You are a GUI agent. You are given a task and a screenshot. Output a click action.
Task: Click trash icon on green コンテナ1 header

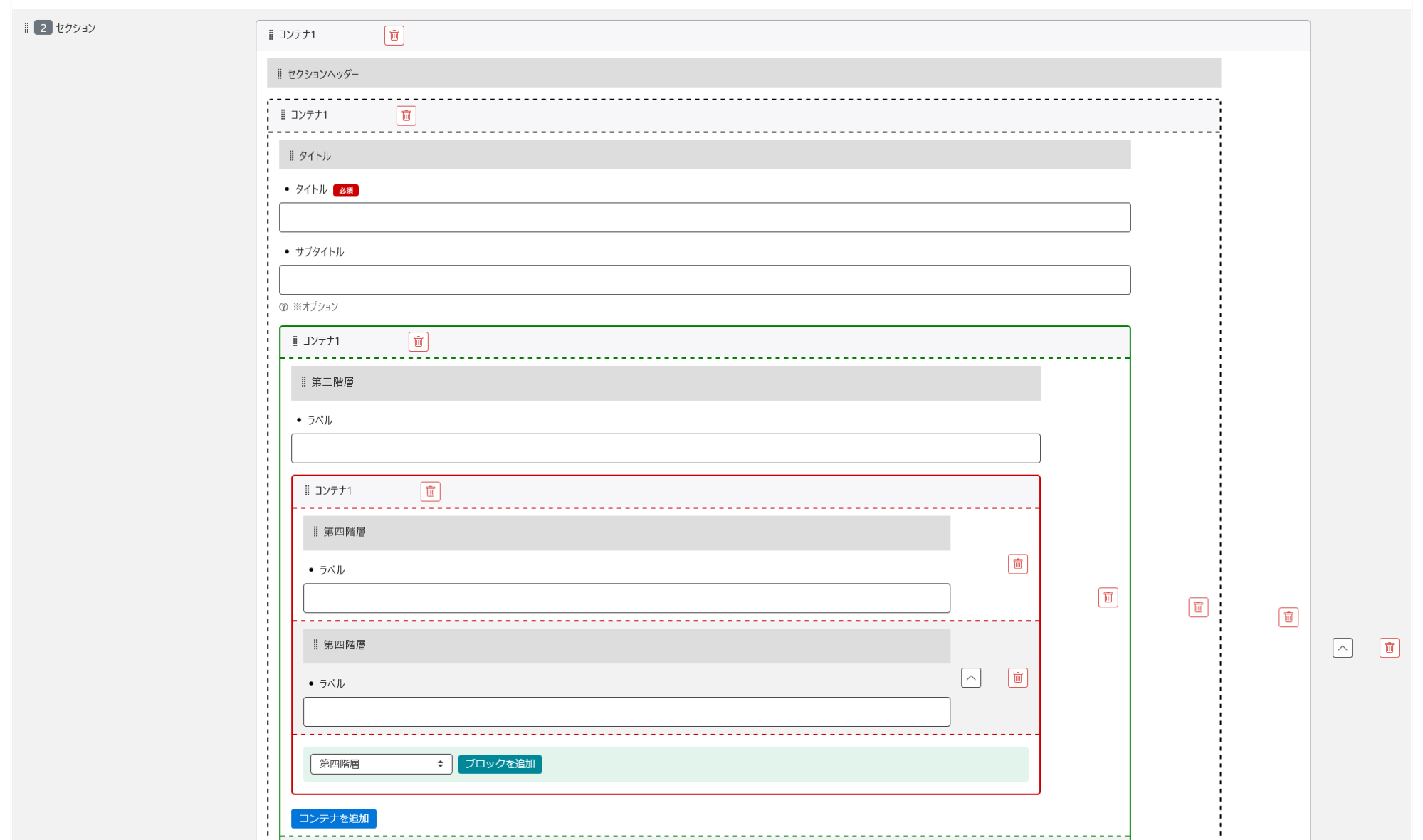click(418, 342)
